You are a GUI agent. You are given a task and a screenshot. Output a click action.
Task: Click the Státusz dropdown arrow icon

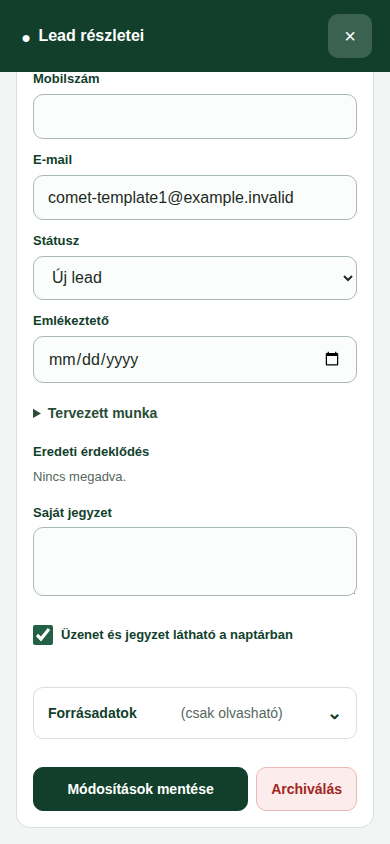coord(348,278)
